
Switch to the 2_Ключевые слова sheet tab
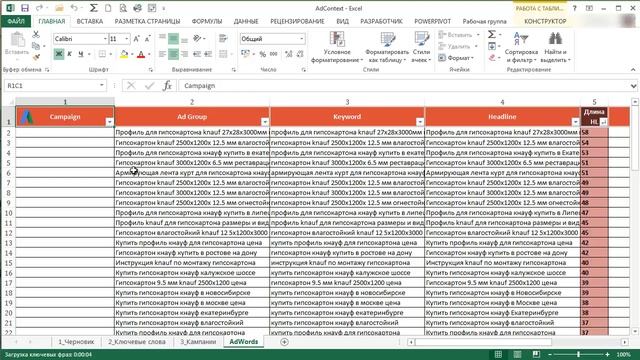137,342
